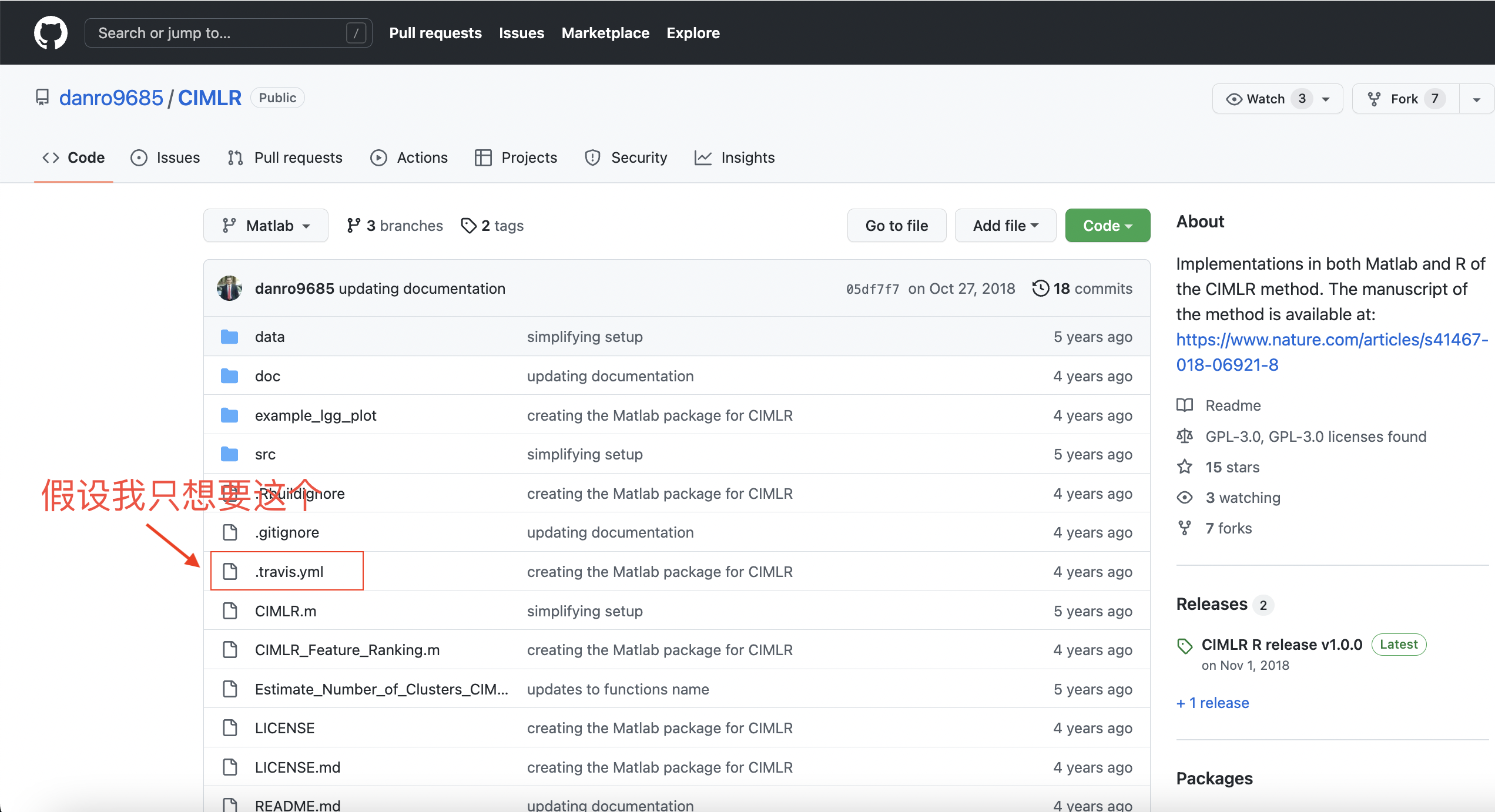The image size is (1495, 812).
Task: Open the data folder icon
Action: [229, 337]
